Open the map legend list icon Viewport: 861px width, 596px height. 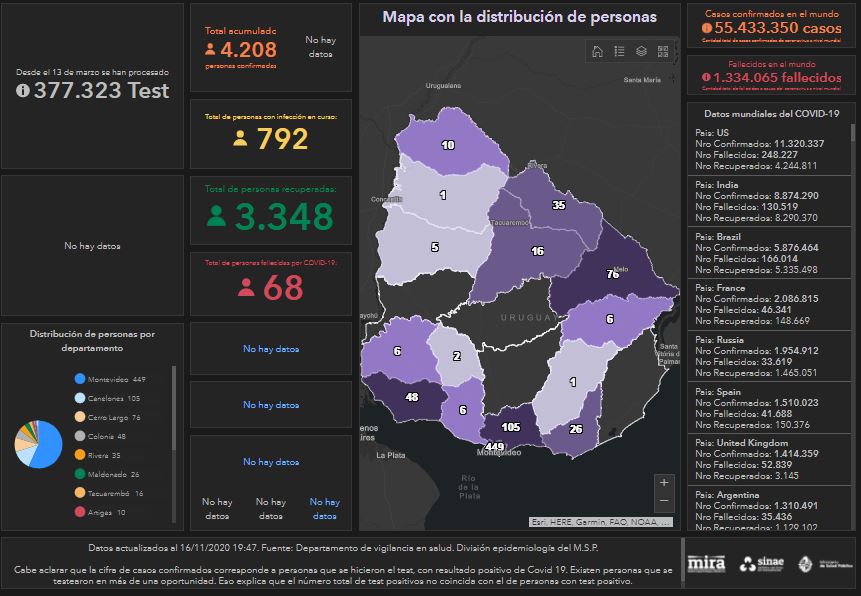[619, 51]
